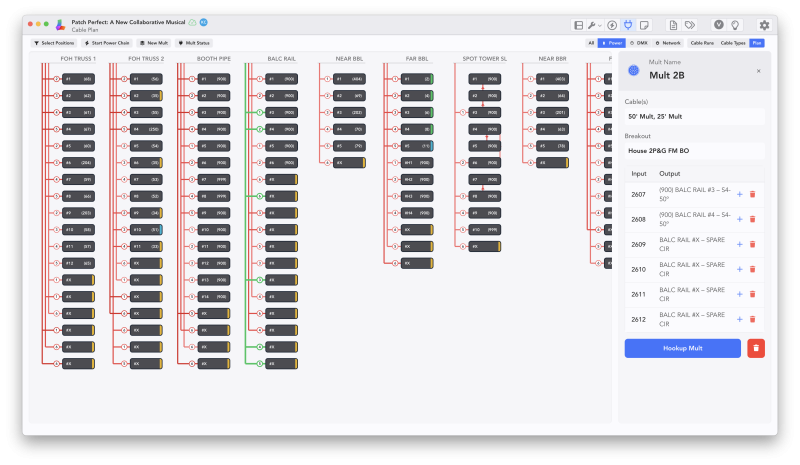
Task: Delete output row 2609 with trash icon
Action: point(752,244)
